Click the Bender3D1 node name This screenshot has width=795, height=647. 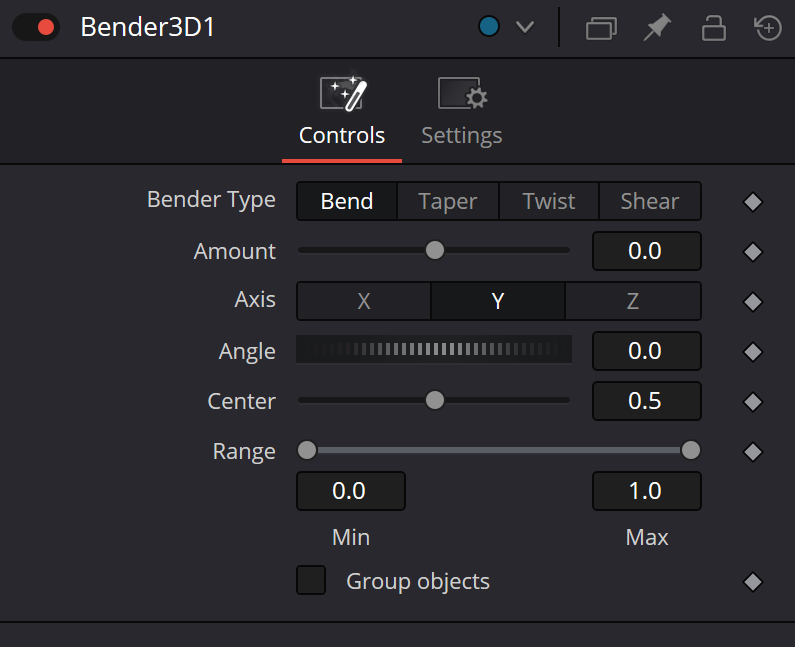tap(148, 27)
